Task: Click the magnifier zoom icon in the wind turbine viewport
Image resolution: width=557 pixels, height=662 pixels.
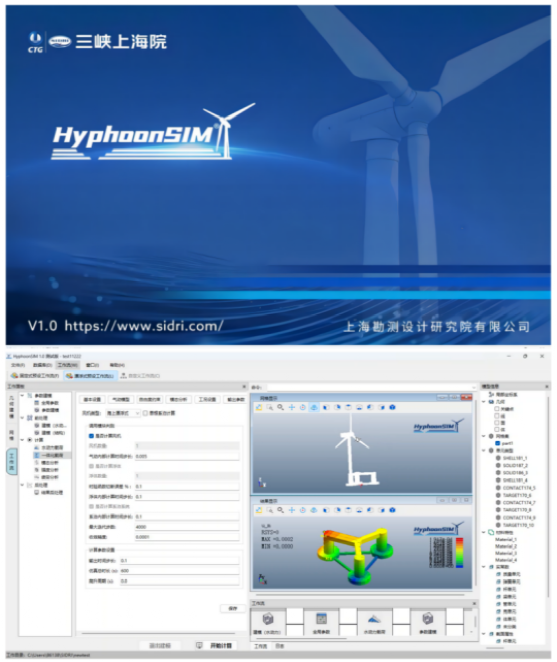Action: (x=280, y=407)
